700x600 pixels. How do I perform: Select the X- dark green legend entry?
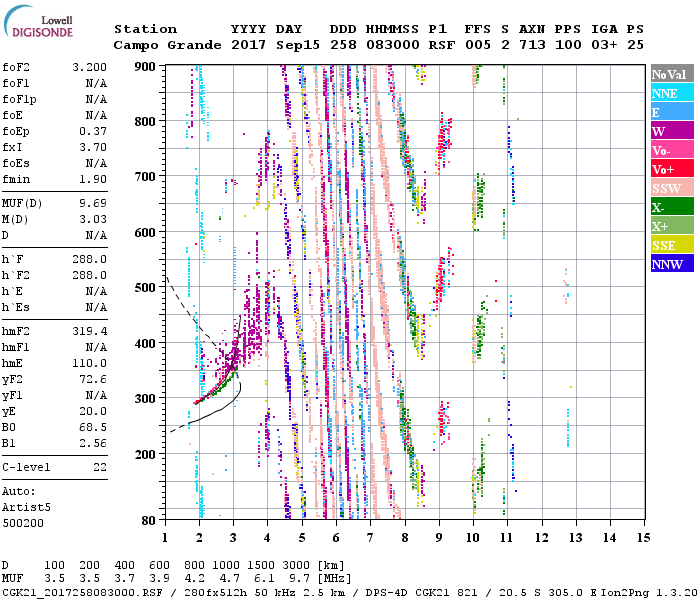670,207
